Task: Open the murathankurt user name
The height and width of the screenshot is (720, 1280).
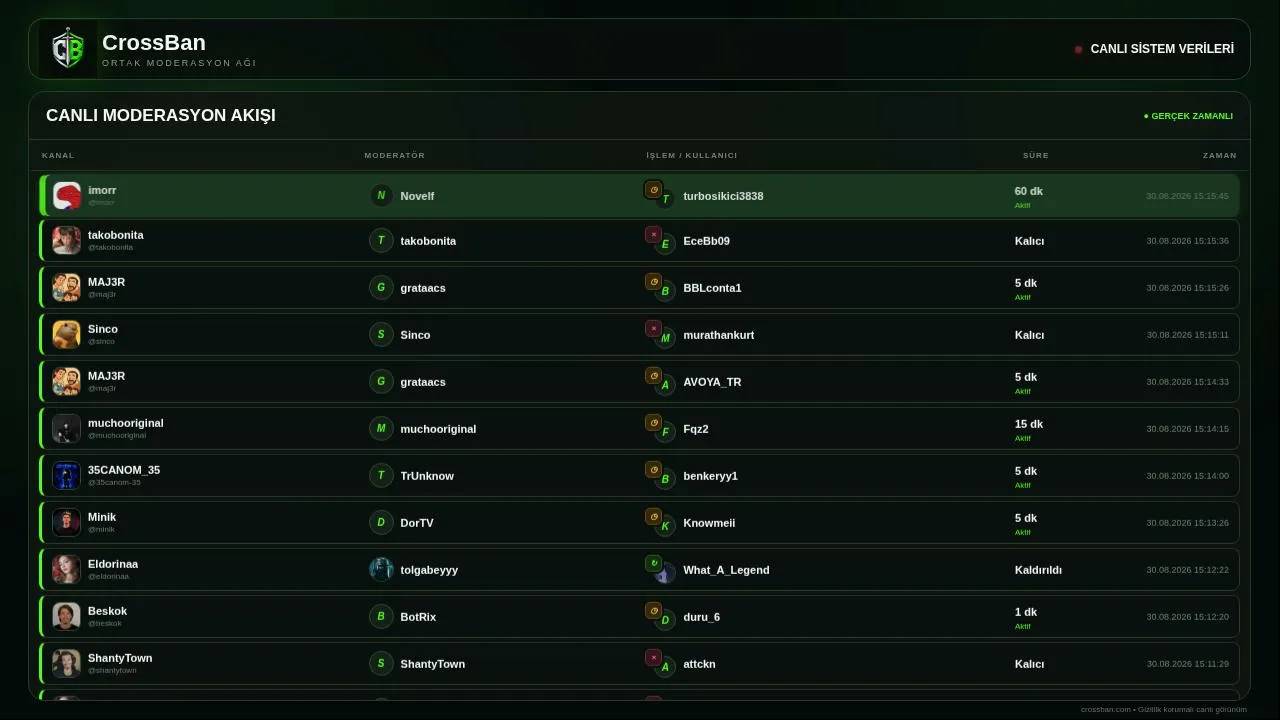Action: coord(719,335)
